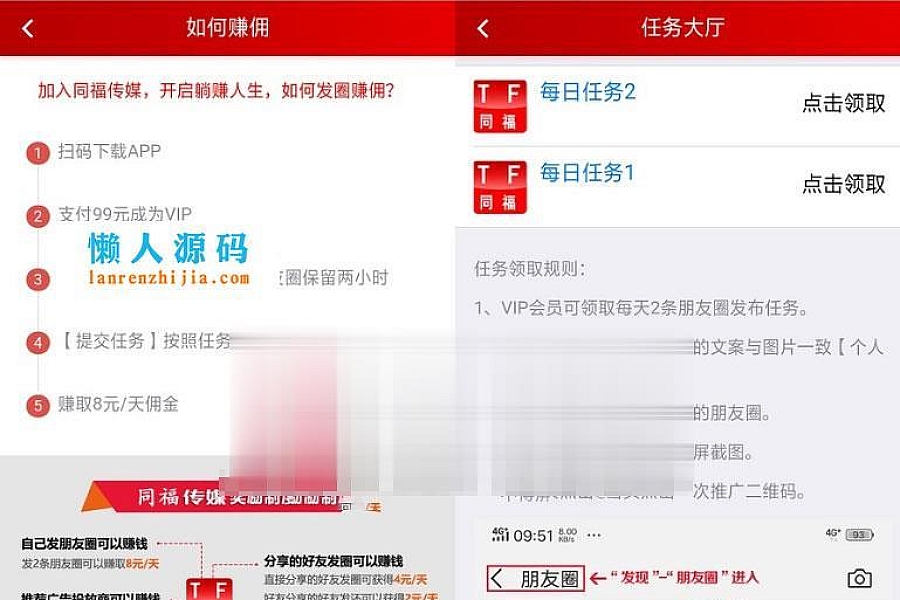Select the 支付99元成为VIP step

[125, 214]
